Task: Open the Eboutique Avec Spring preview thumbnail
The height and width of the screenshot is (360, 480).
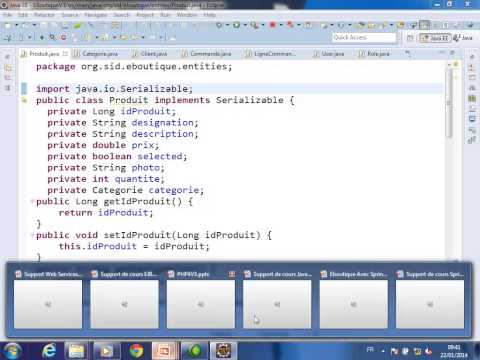Action: pos(353,304)
